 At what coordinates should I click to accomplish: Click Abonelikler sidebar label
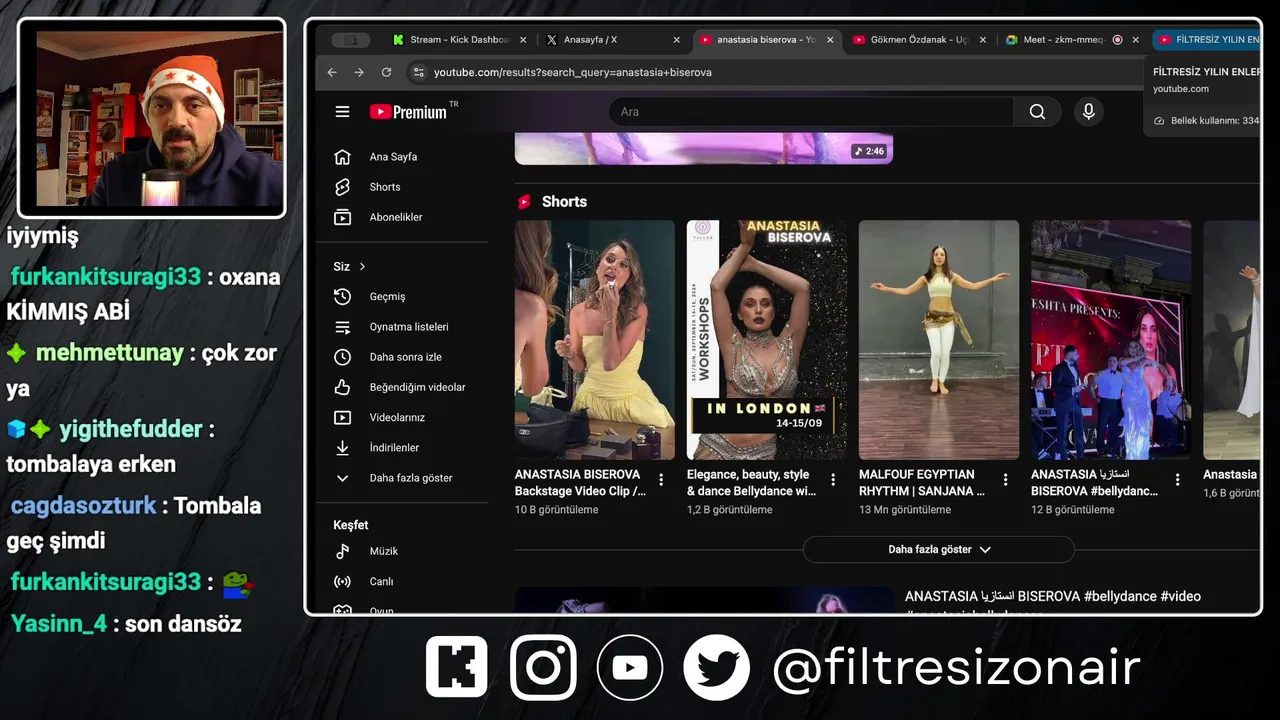(396, 217)
